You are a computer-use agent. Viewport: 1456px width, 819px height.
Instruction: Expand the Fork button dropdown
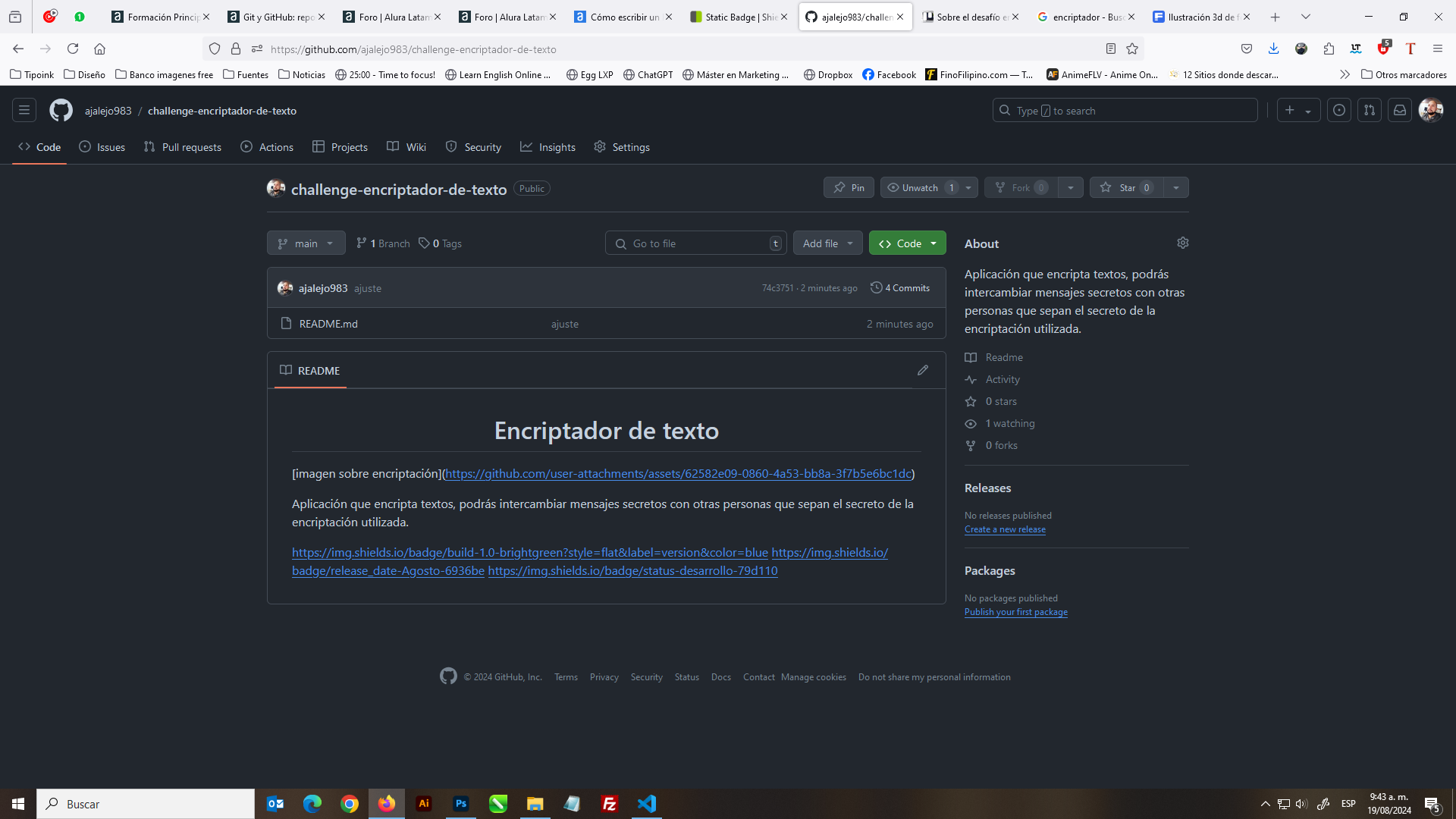(1070, 188)
